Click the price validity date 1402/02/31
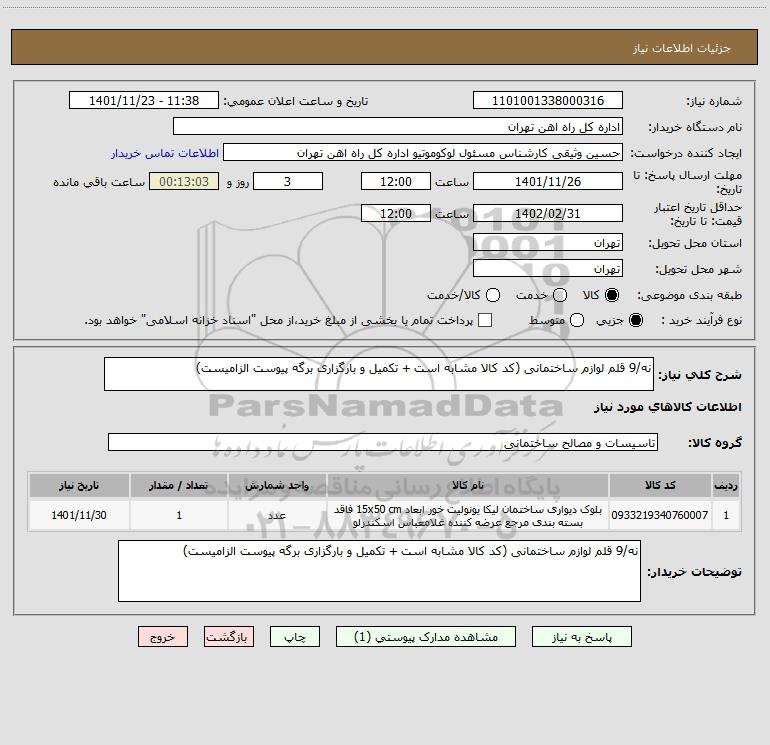 coord(548,213)
